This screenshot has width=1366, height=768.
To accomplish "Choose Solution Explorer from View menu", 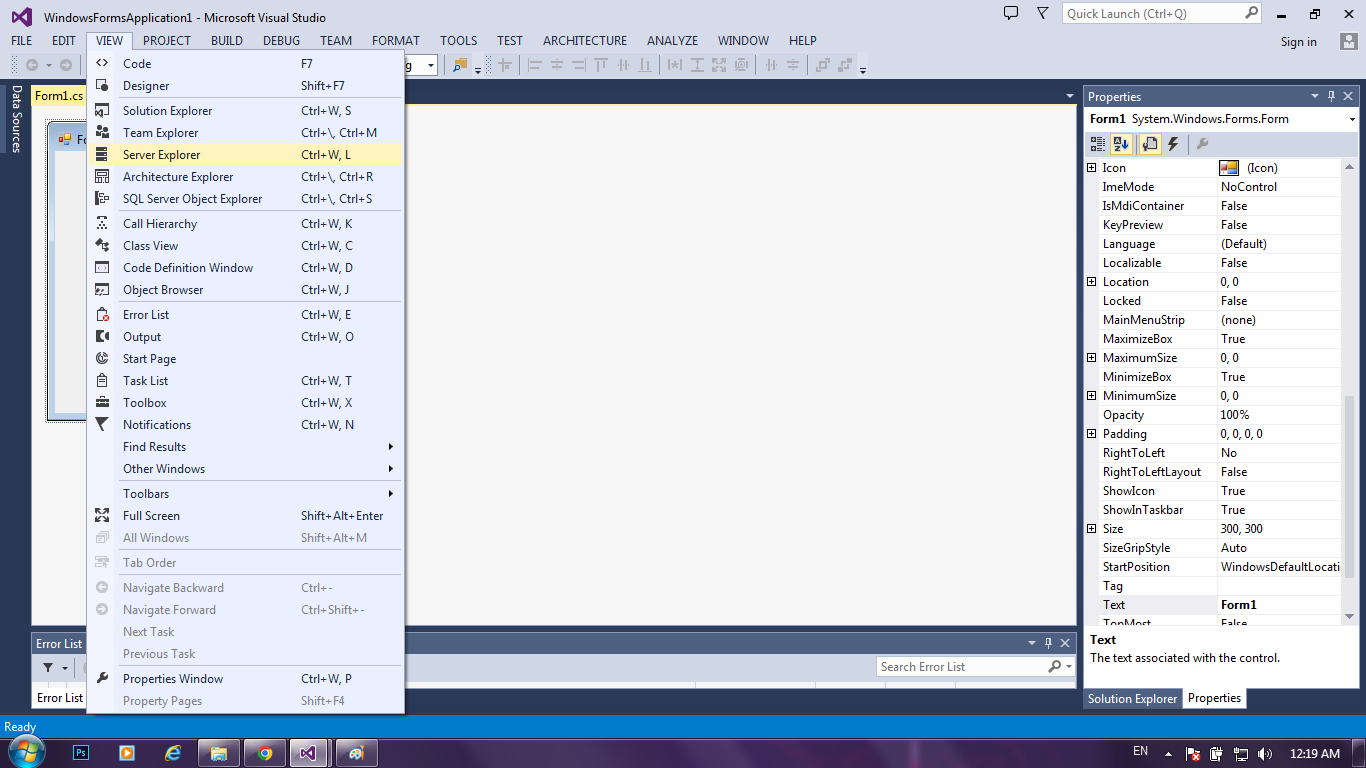I will [x=245, y=111].
